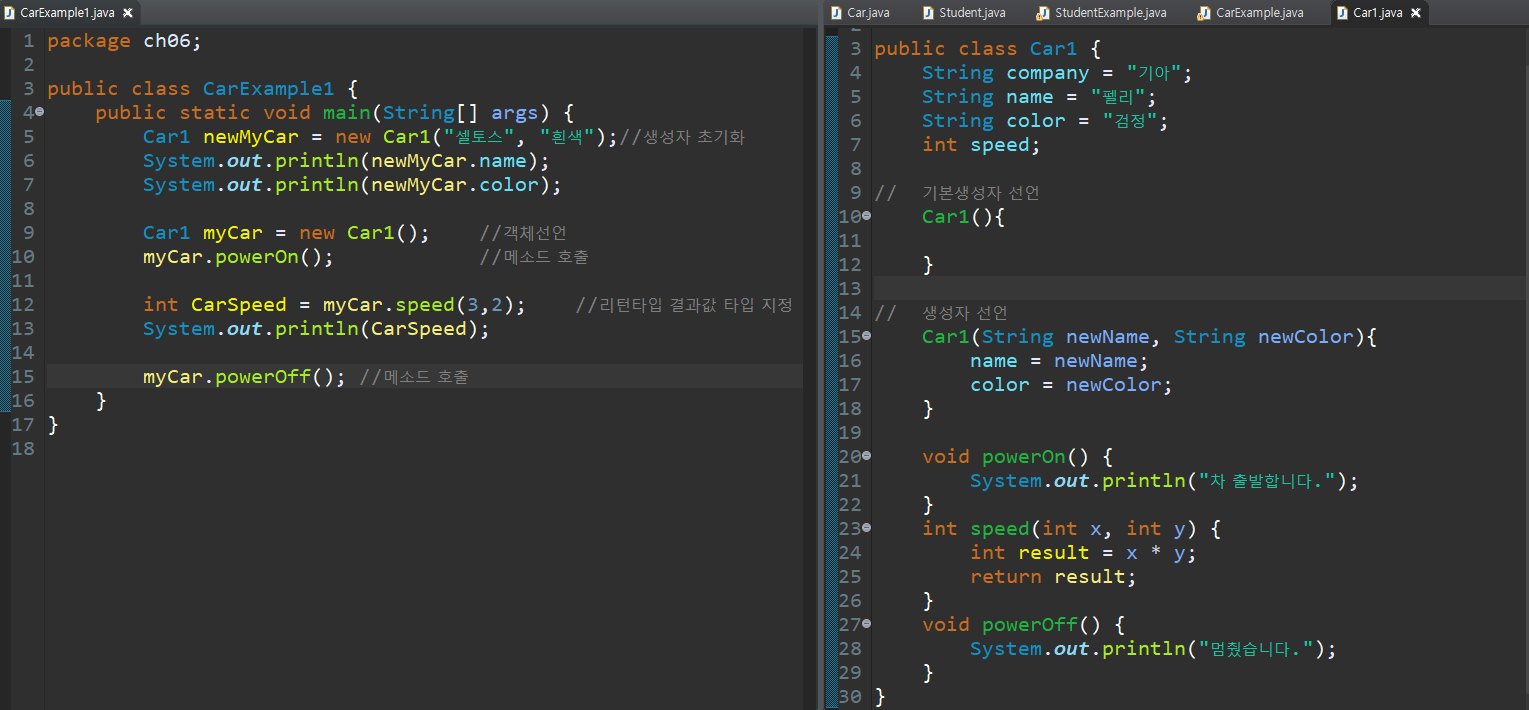This screenshot has width=1529, height=710.
Task: Close the CarExample1.java tab
Action: [x=127, y=13]
